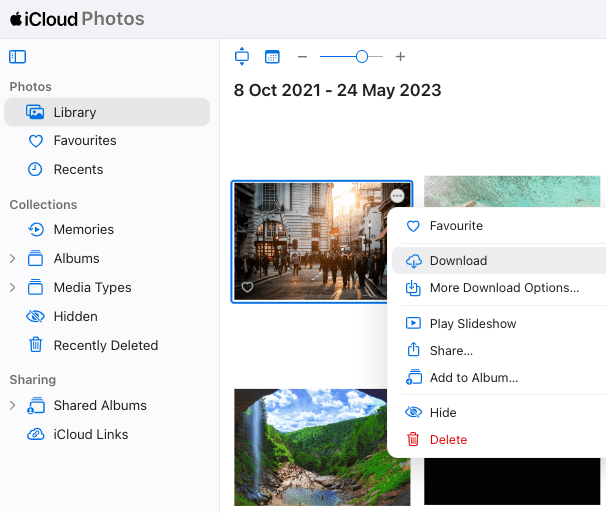Select Download from the context menu

pyautogui.click(x=458, y=261)
